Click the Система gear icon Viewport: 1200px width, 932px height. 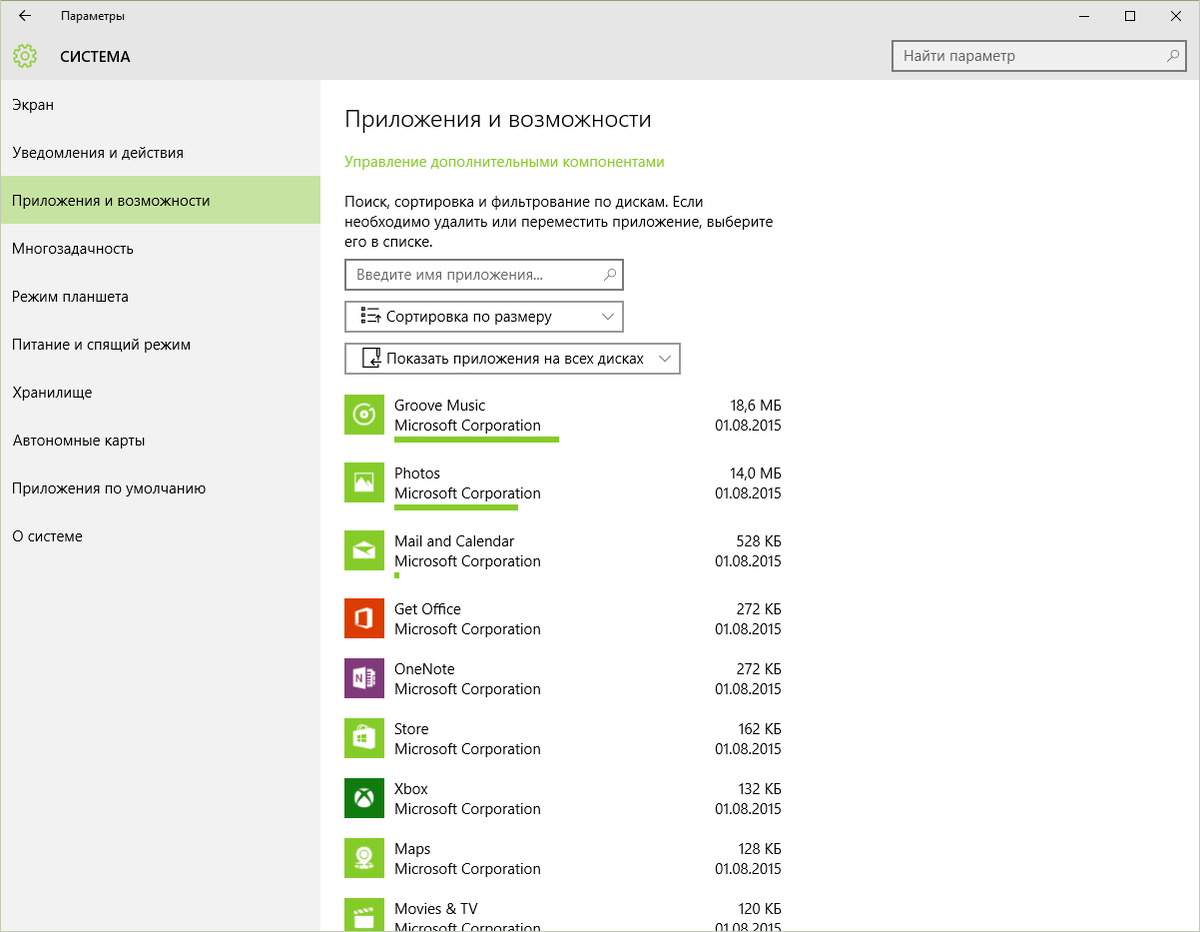[x=25, y=56]
